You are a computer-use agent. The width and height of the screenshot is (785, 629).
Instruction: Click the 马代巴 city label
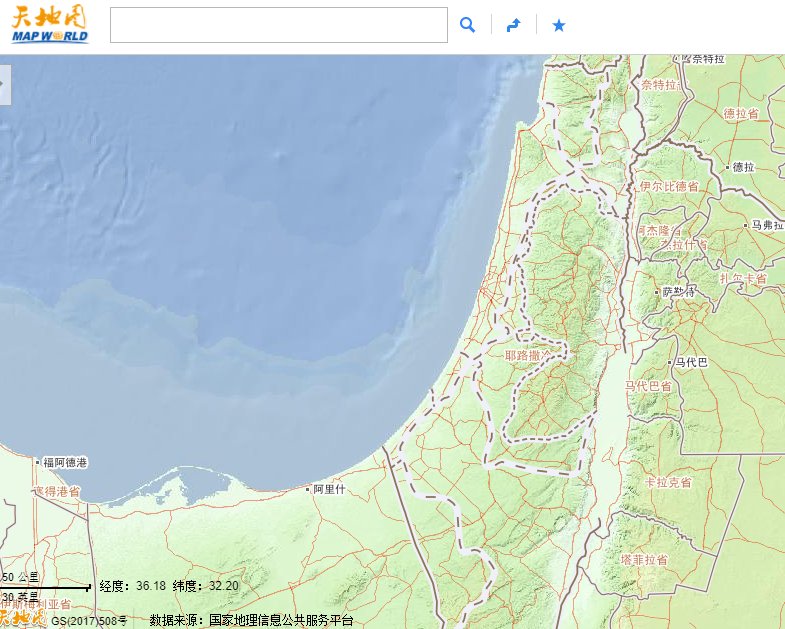pyautogui.click(x=691, y=362)
